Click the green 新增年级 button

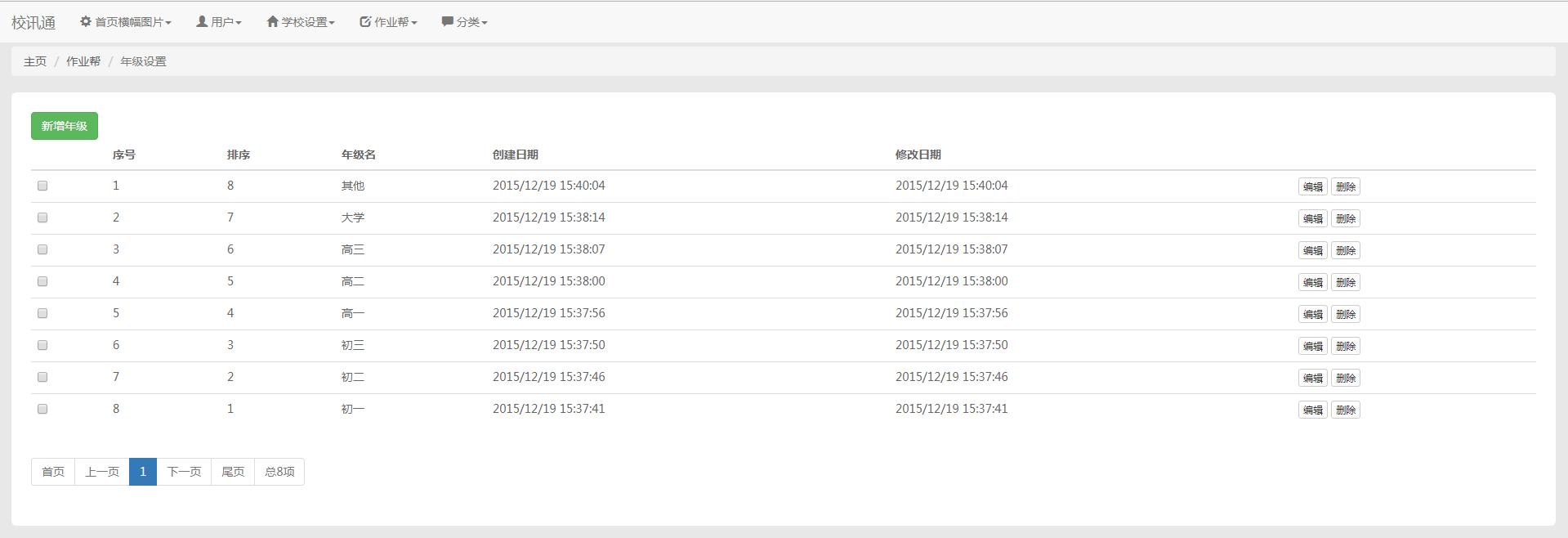(65, 126)
